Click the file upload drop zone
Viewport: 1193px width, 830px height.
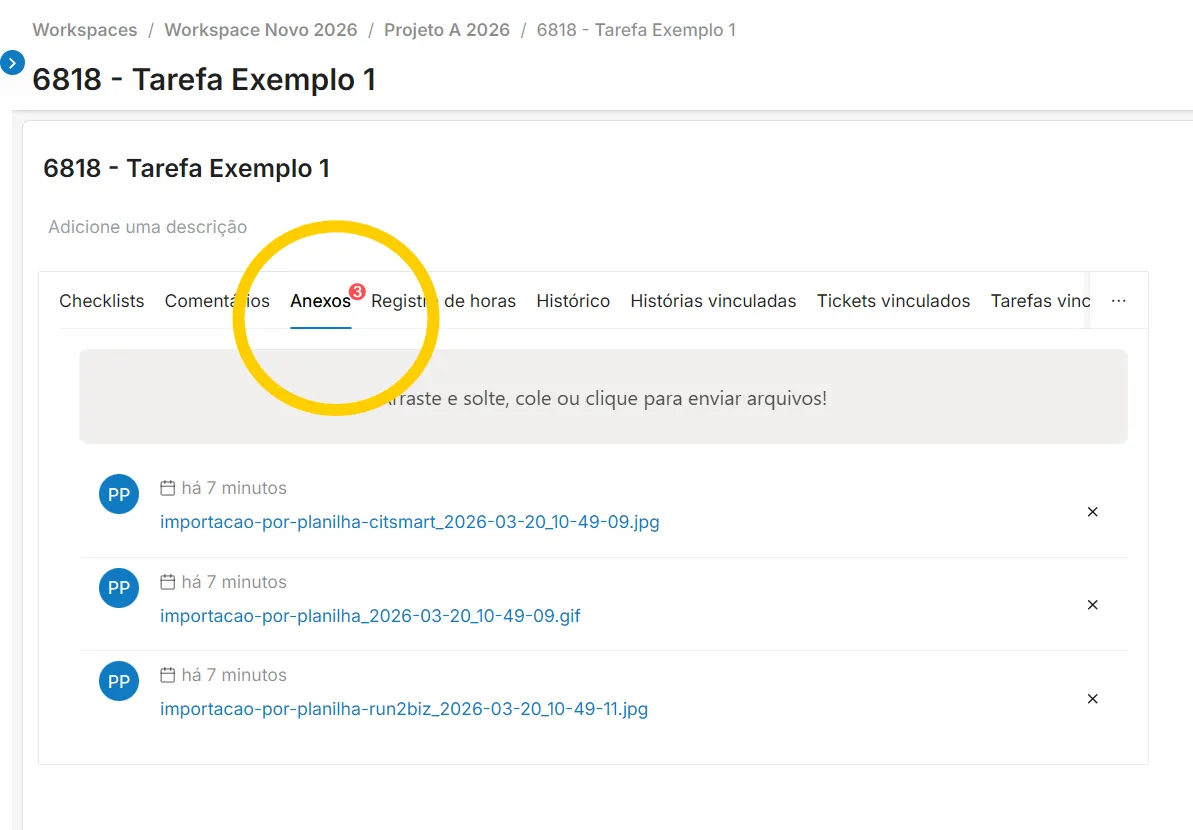[603, 396]
